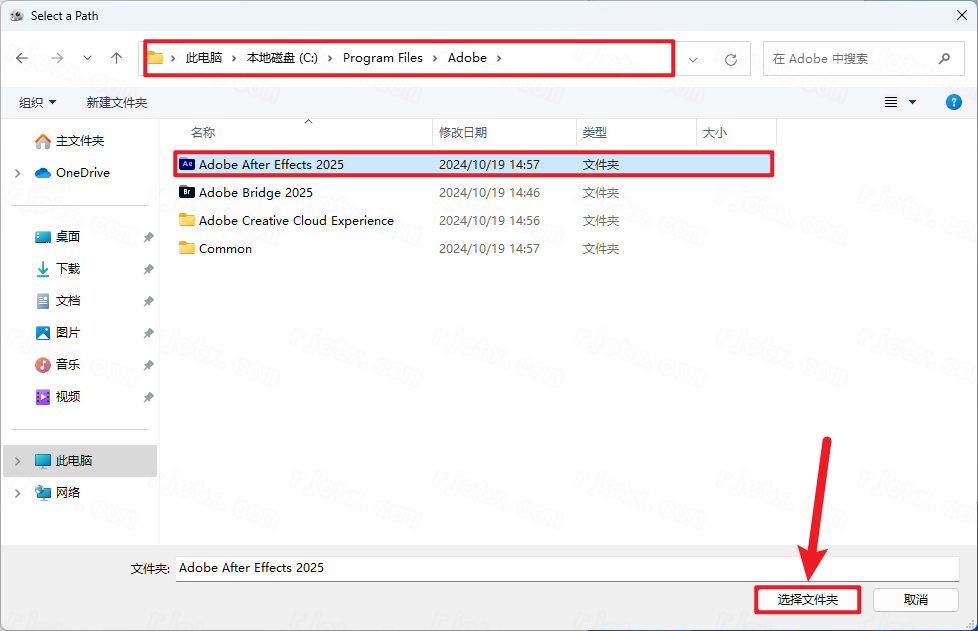The image size is (978, 631).
Task: Open the recent locations dropdown chevron
Action: (x=87, y=59)
